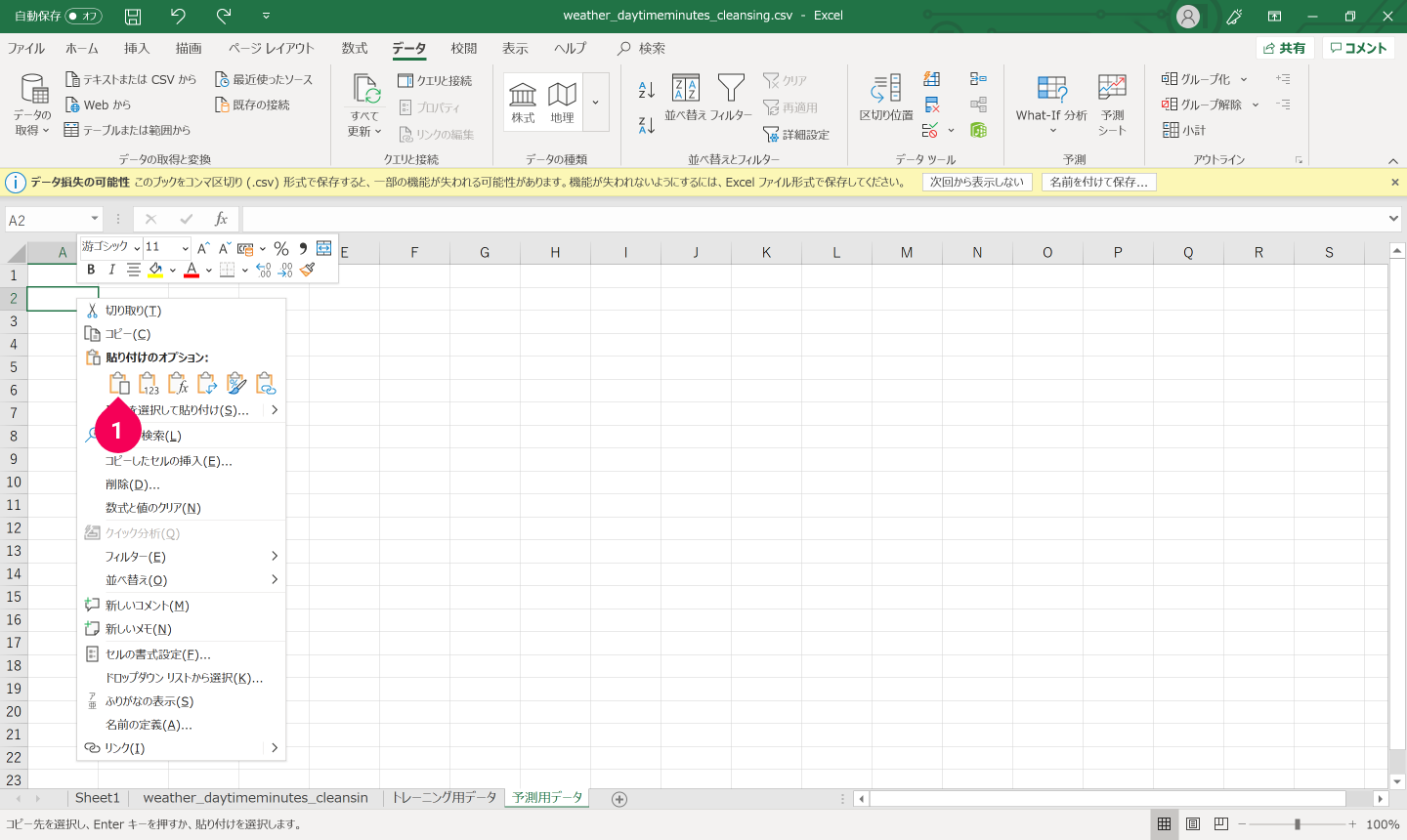
Task: Create 予測シート forecast sheet
Action: click(1112, 104)
